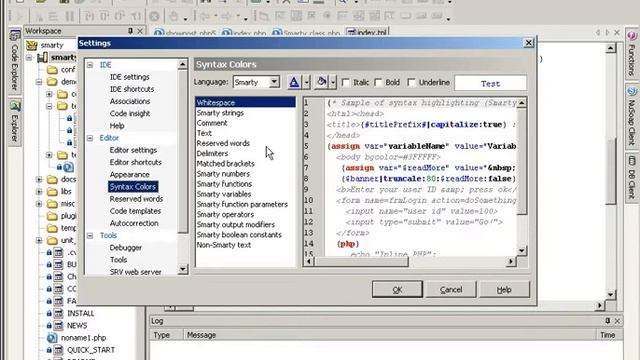Switch to the Smarty.class.php editor tab

click(307, 33)
